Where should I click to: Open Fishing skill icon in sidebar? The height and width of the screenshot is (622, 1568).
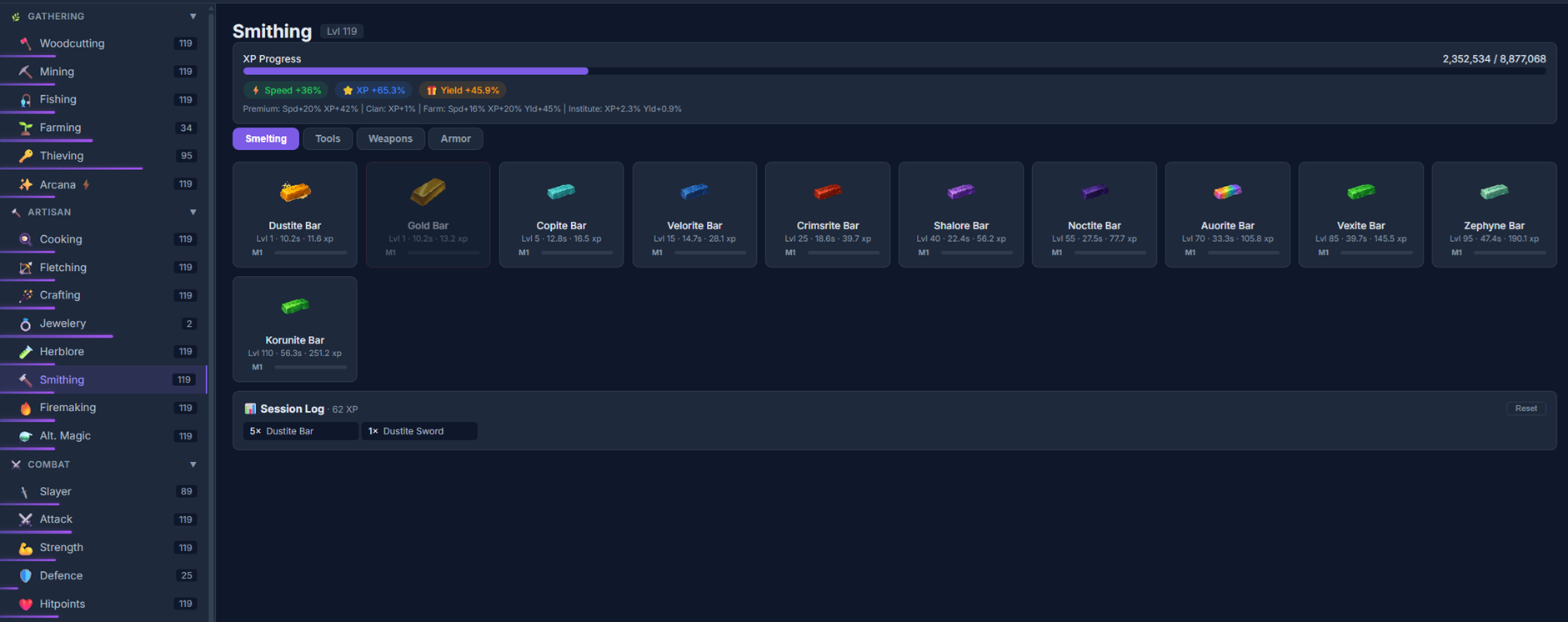coord(26,99)
